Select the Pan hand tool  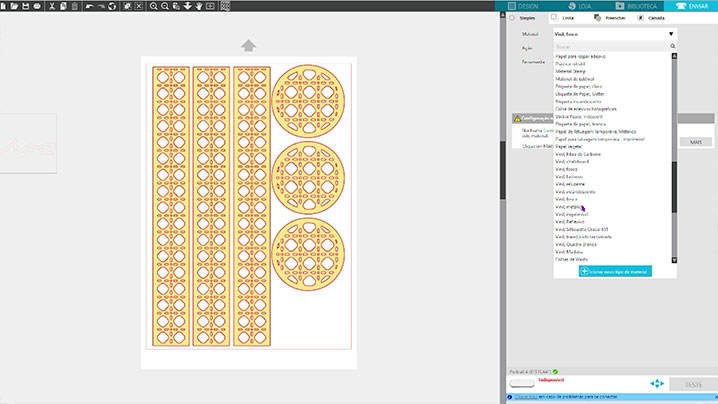point(199,6)
